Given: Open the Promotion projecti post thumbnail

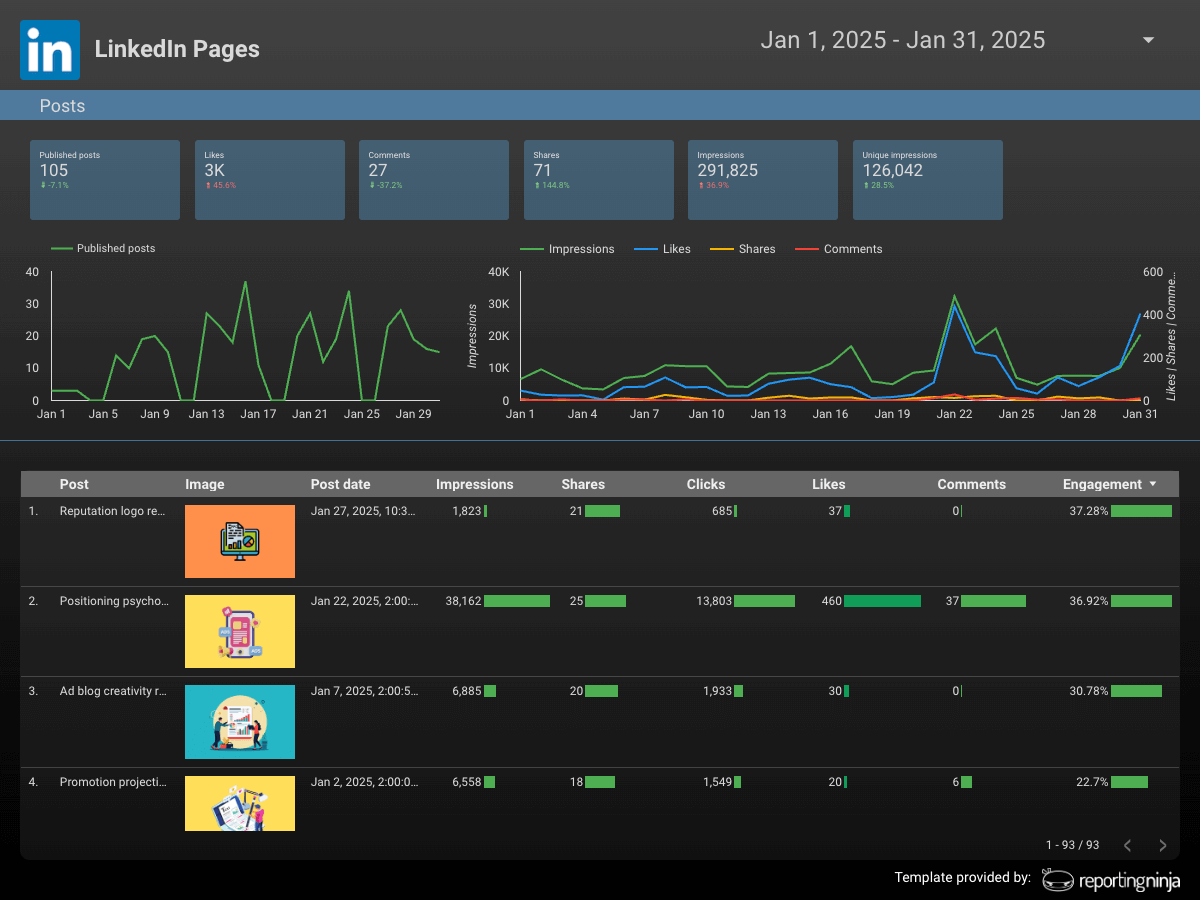Looking at the screenshot, I should click(240, 803).
